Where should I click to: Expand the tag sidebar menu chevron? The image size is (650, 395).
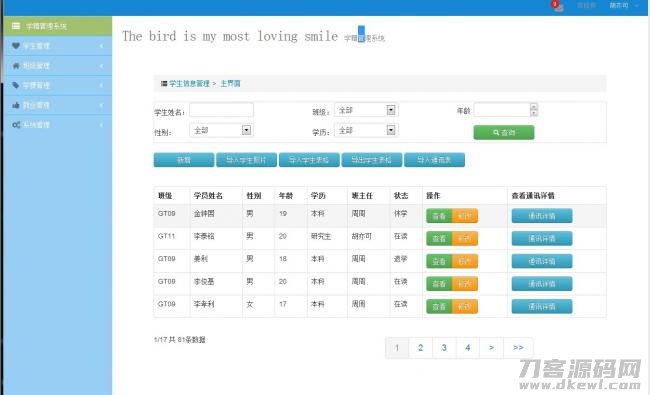coord(102,85)
